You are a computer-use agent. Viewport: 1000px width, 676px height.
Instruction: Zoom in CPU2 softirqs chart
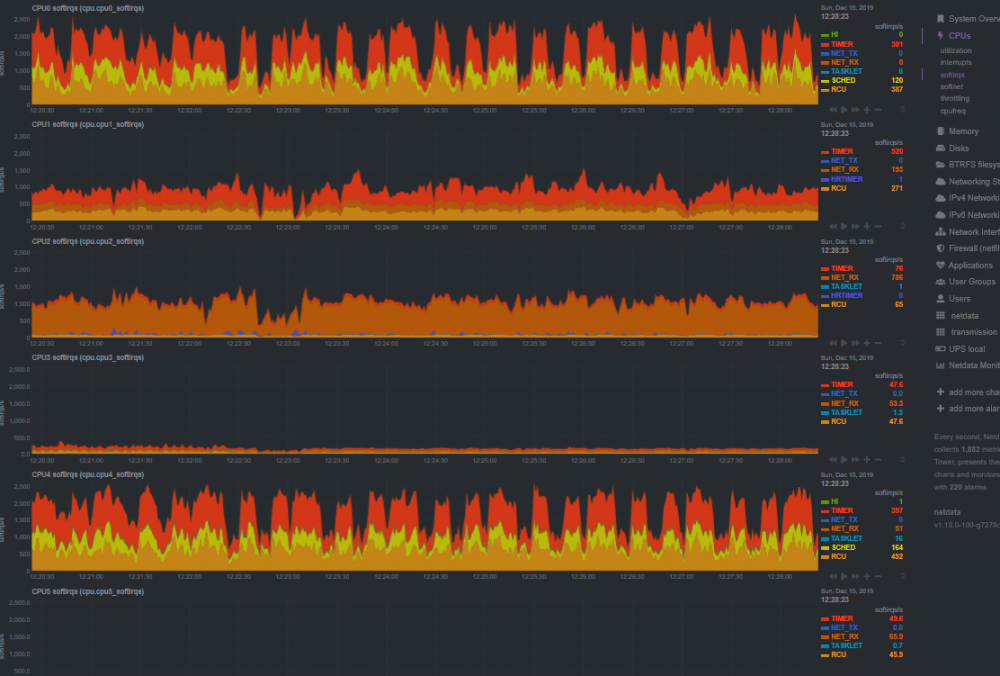[867, 343]
